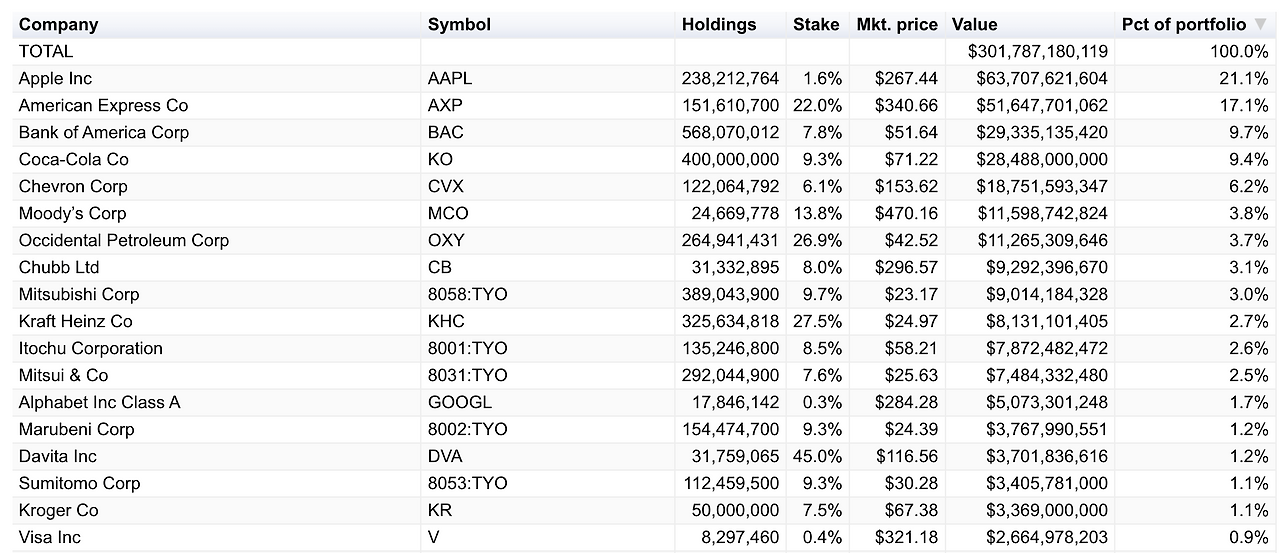This screenshot has width=1280, height=553.
Task: Select the Apple Inc company cell
Action: tap(55, 78)
